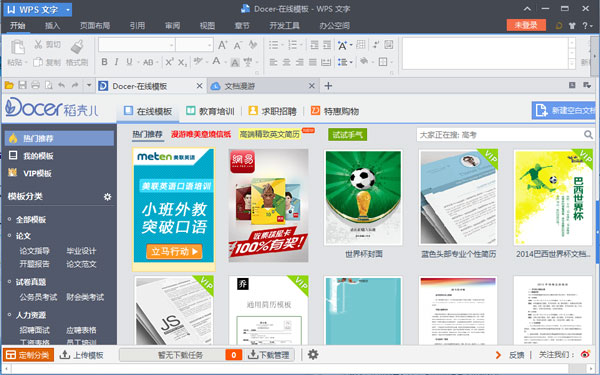Add a new tab with plus icon
The image size is (600, 375).
[x=328, y=86]
